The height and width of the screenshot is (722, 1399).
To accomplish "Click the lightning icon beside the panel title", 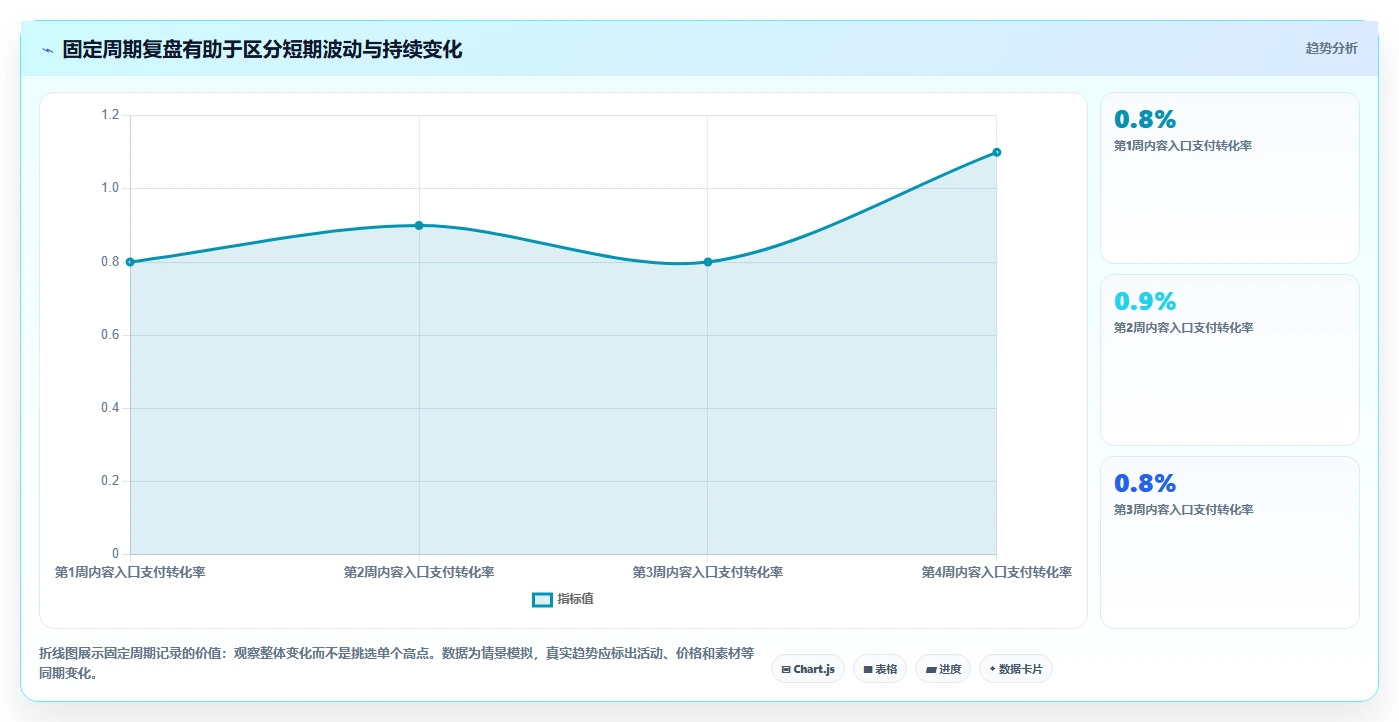I will [x=47, y=50].
